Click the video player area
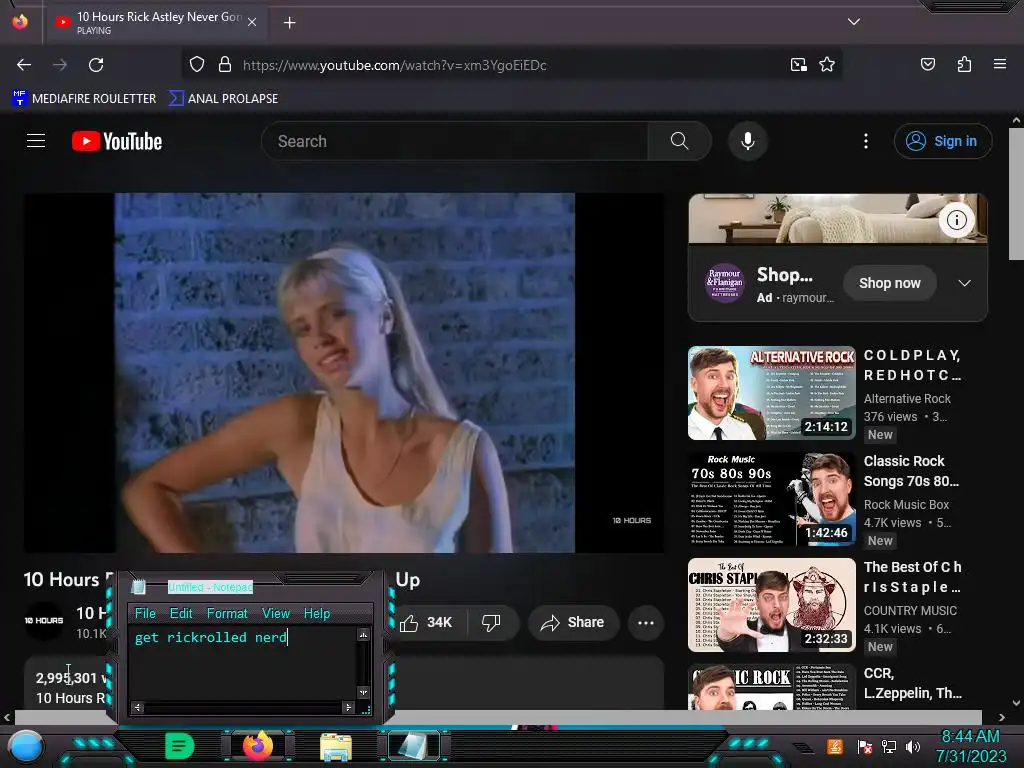 click(x=344, y=372)
